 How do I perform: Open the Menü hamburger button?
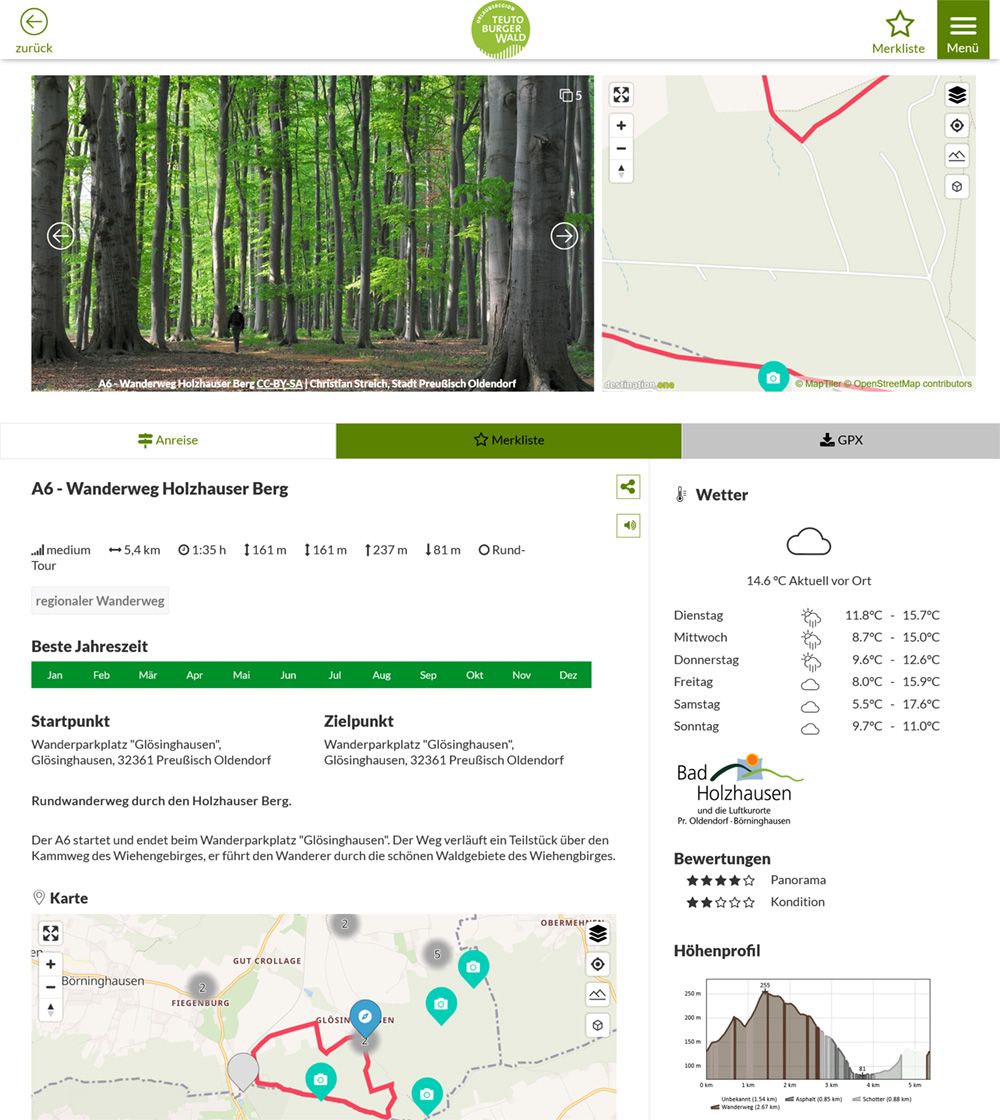[962, 28]
